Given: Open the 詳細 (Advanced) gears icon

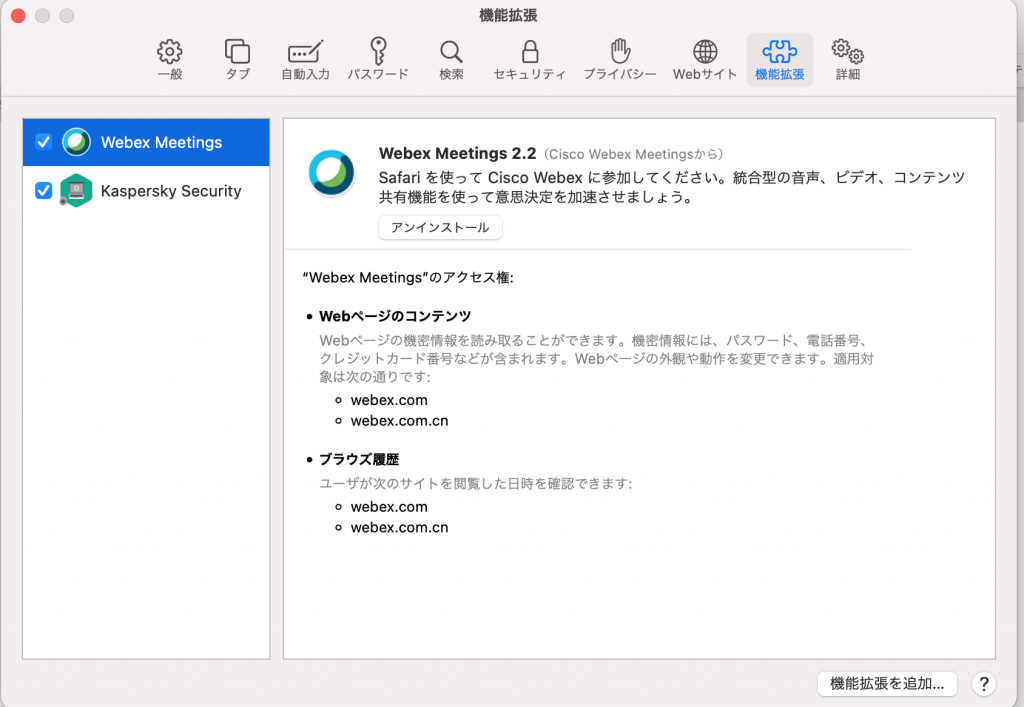Looking at the screenshot, I should pos(848,51).
